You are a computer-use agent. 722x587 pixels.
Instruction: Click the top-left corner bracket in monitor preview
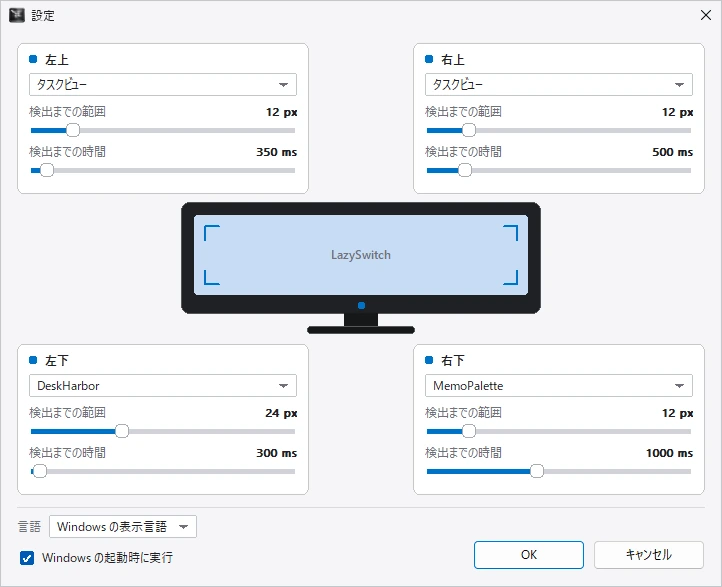pos(212,233)
